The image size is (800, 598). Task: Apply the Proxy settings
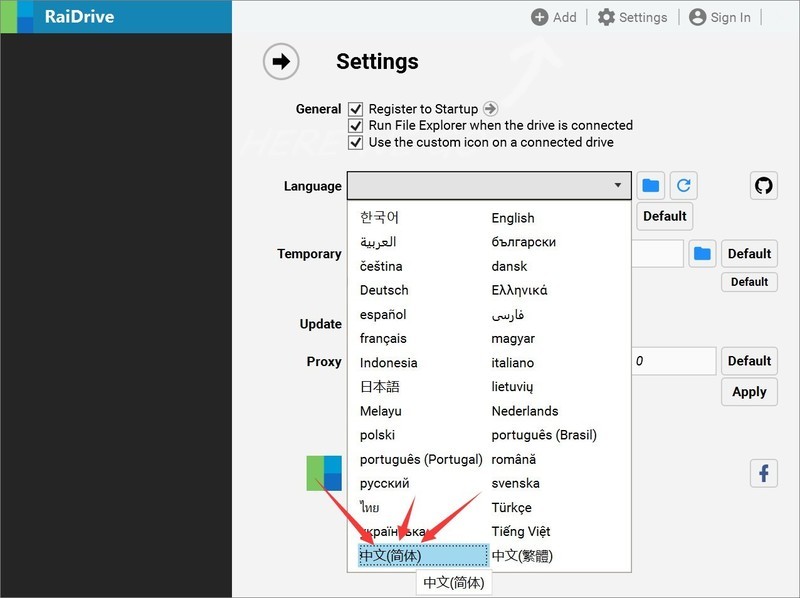(749, 392)
